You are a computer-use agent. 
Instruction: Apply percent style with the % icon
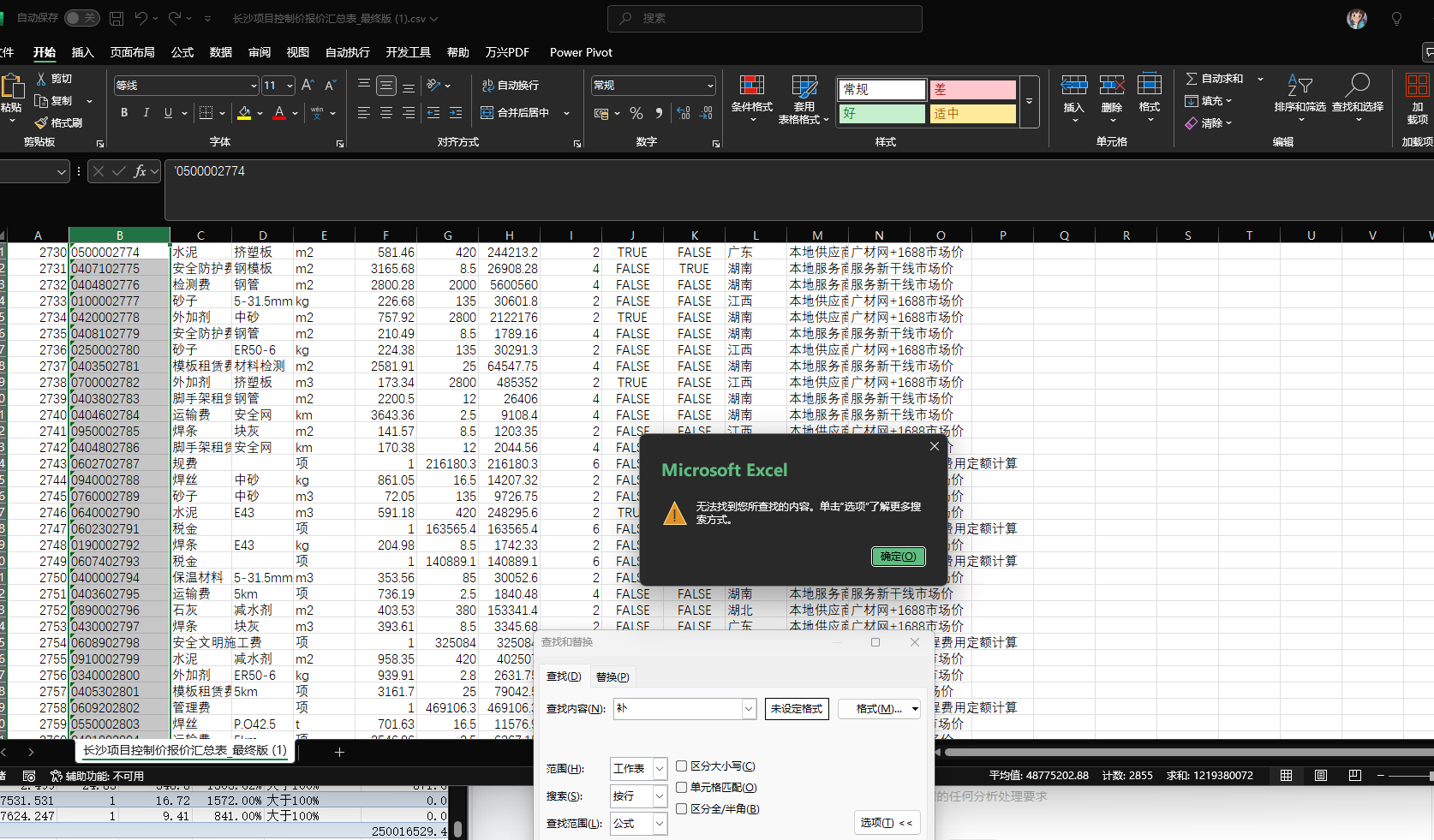[636, 113]
